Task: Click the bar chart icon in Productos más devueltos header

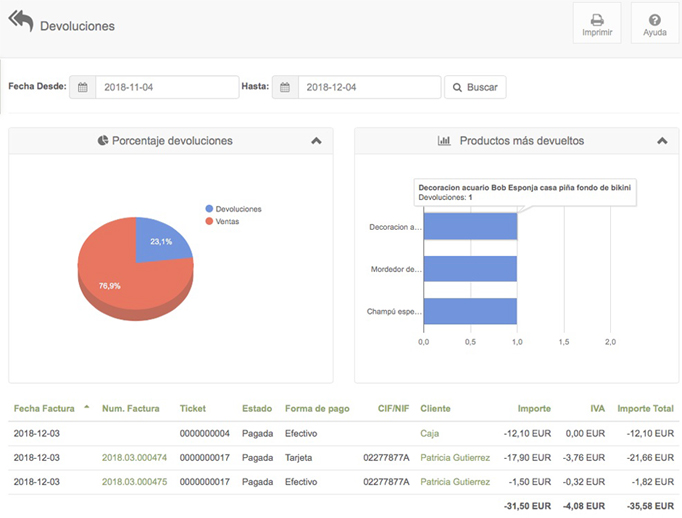Action: click(x=444, y=141)
